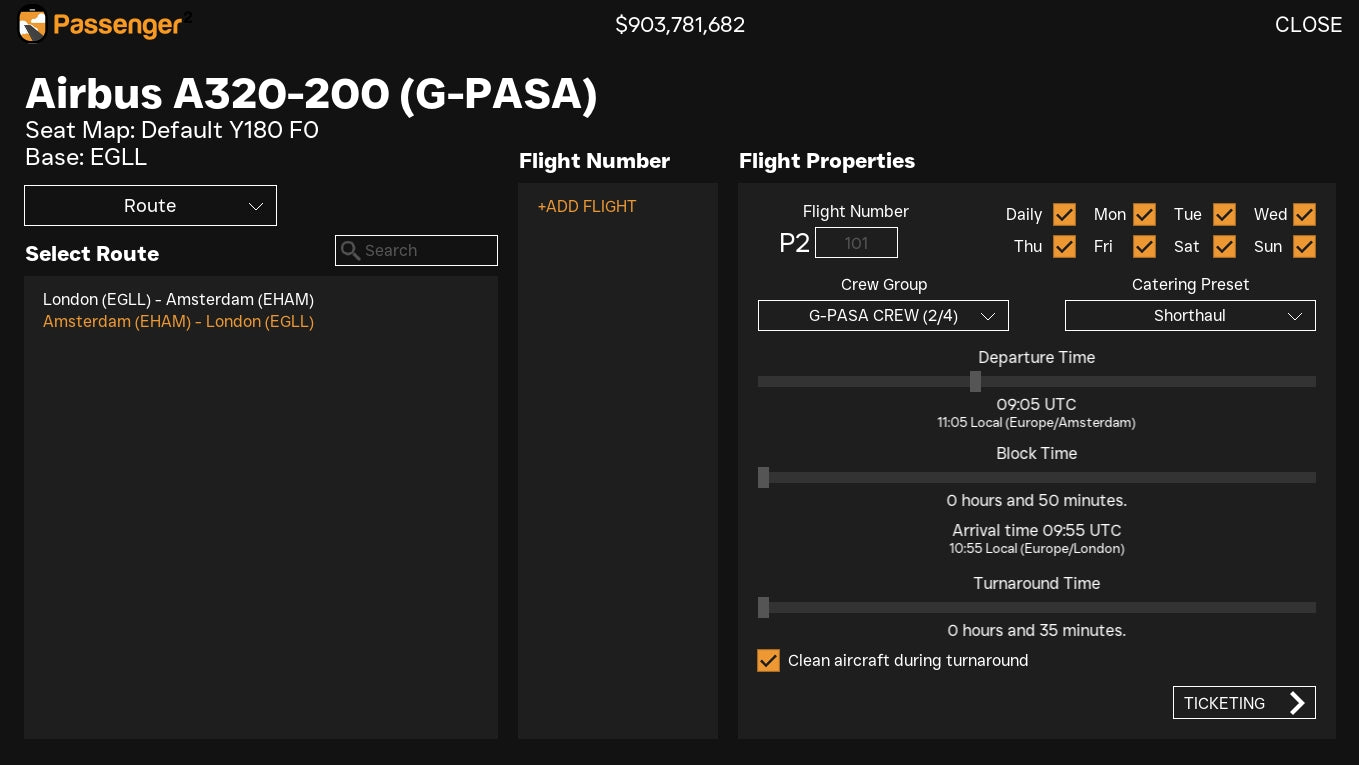
Task: Select London (EGLL) - Amsterdam (EHAM) route
Action: pyautogui.click(x=178, y=300)
